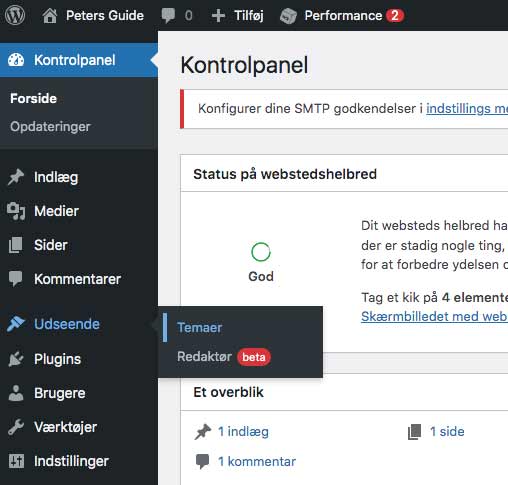Screen dimensions: 508x485
Task: Click the red beta badge beside Redaktør
Action: (x=254, y=357)
